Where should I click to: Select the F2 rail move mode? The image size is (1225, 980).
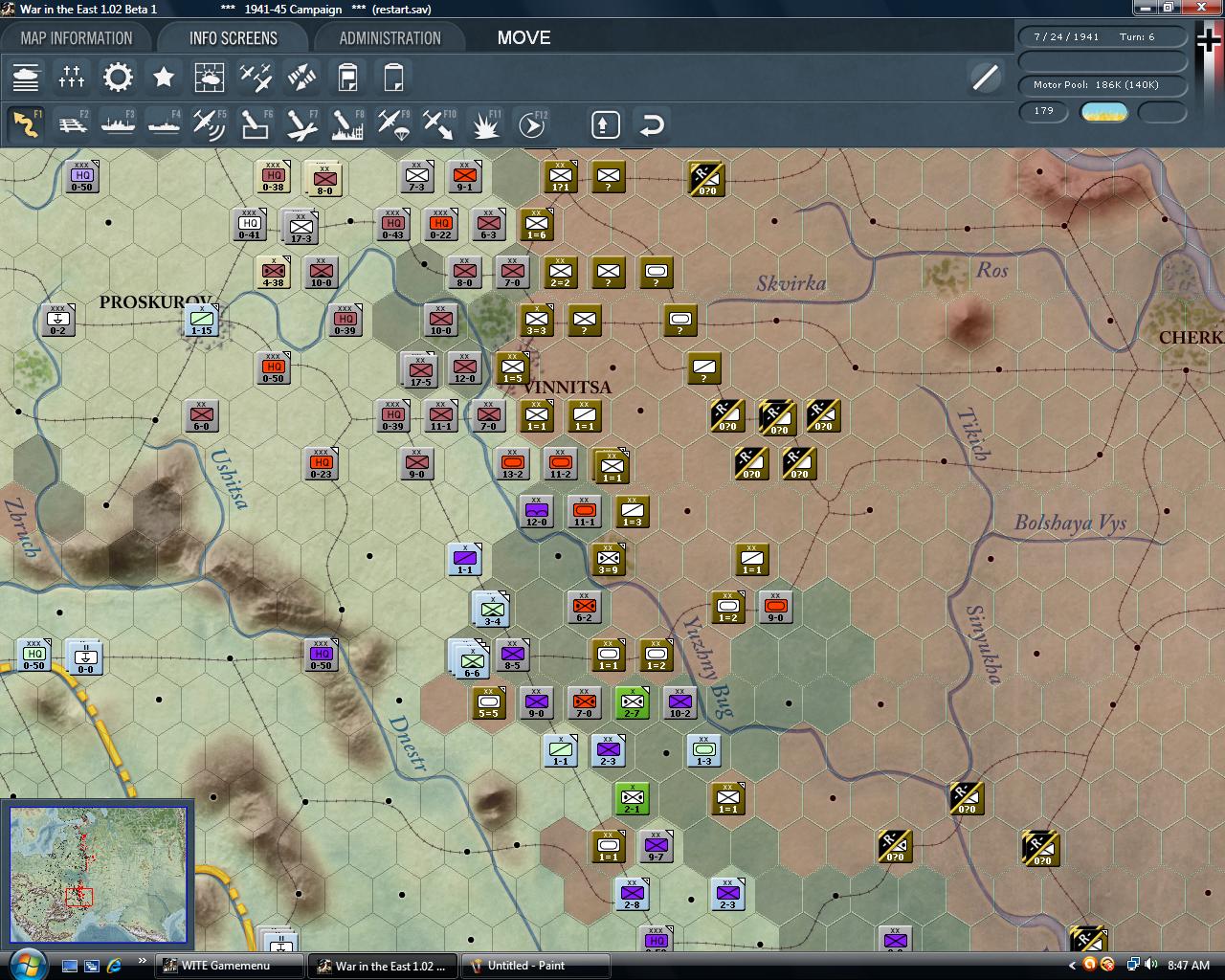(x=72, y=124)
